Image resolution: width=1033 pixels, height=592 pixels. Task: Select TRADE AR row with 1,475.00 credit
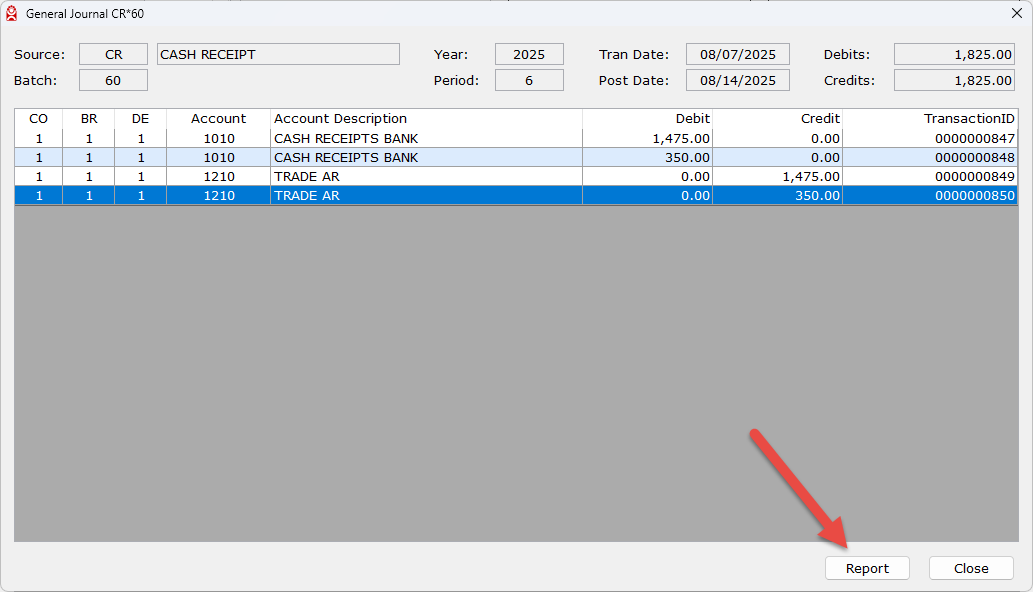500,177
